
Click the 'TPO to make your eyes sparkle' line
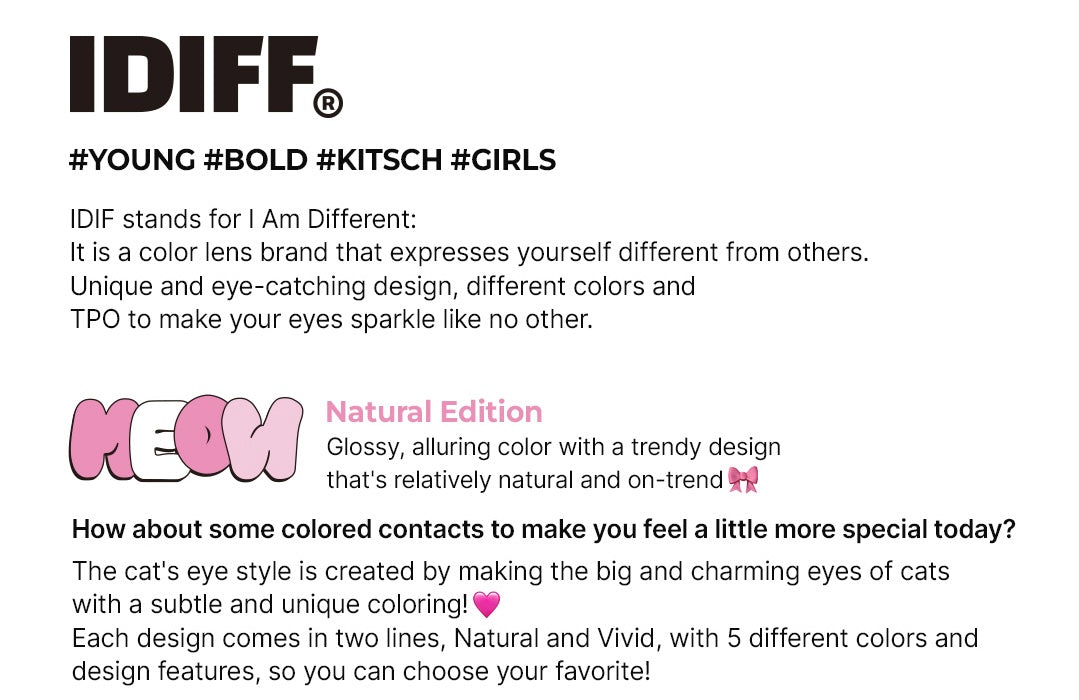[x=331, y=319]
